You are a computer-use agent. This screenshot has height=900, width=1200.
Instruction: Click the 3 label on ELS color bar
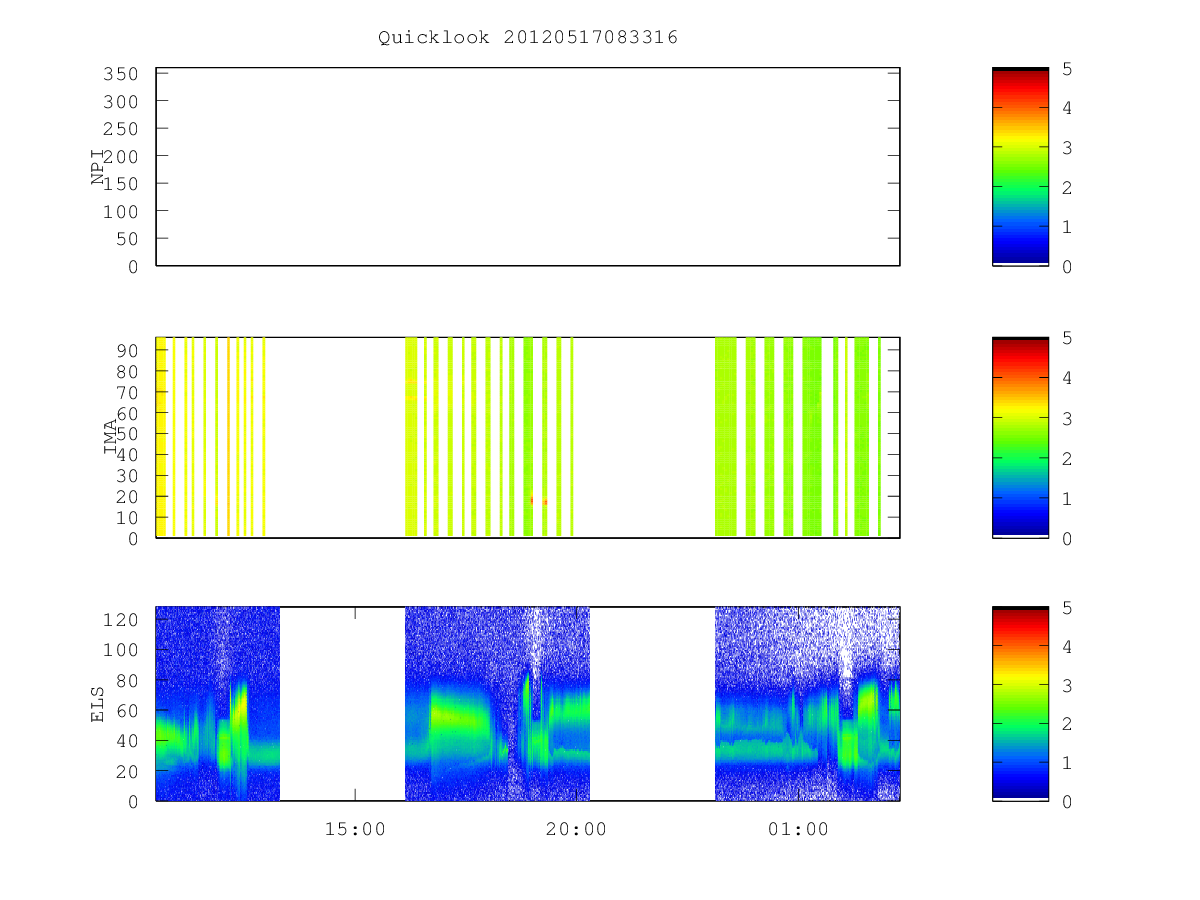tap(1067, 685)
